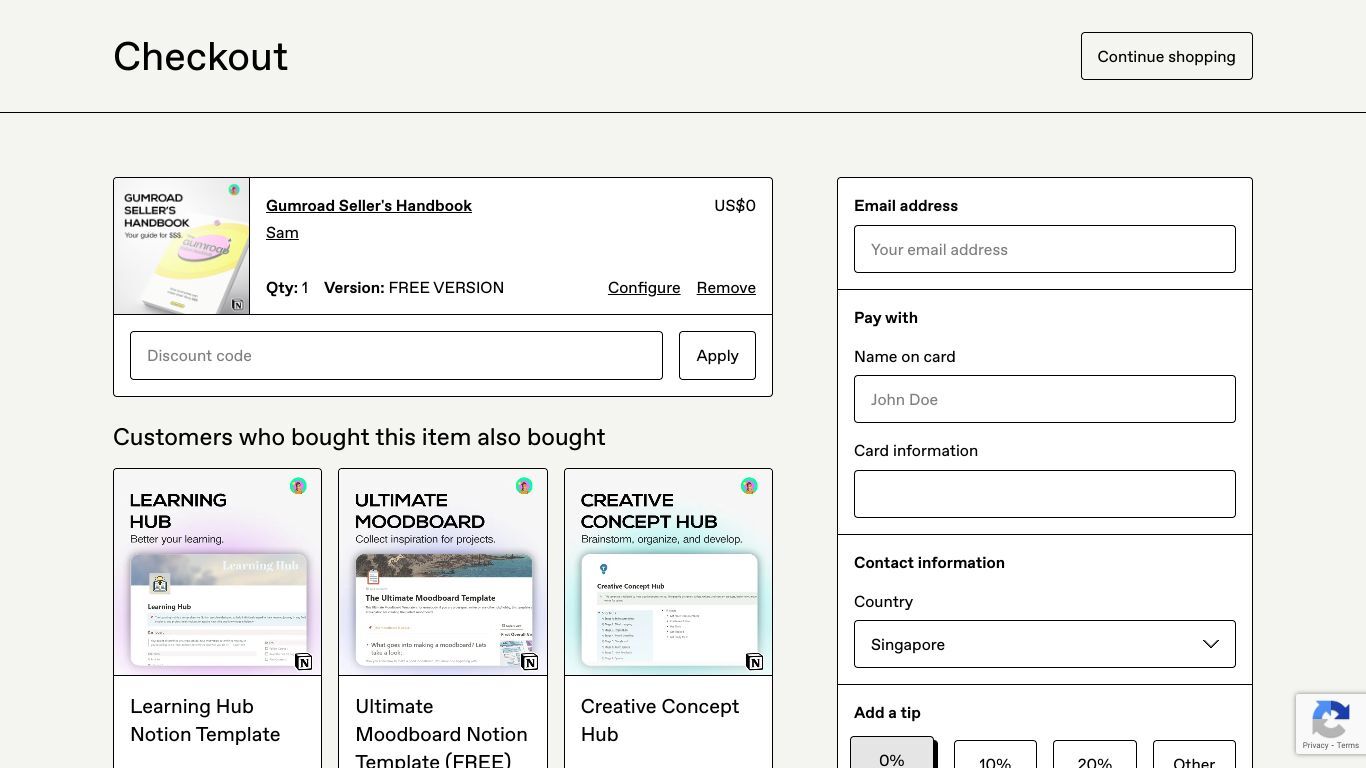The height and width of the screenshot is (768, 1366).
Task: Click the Gumroad Seller's Handbook cover thumbnail
Action: (182, 246)
